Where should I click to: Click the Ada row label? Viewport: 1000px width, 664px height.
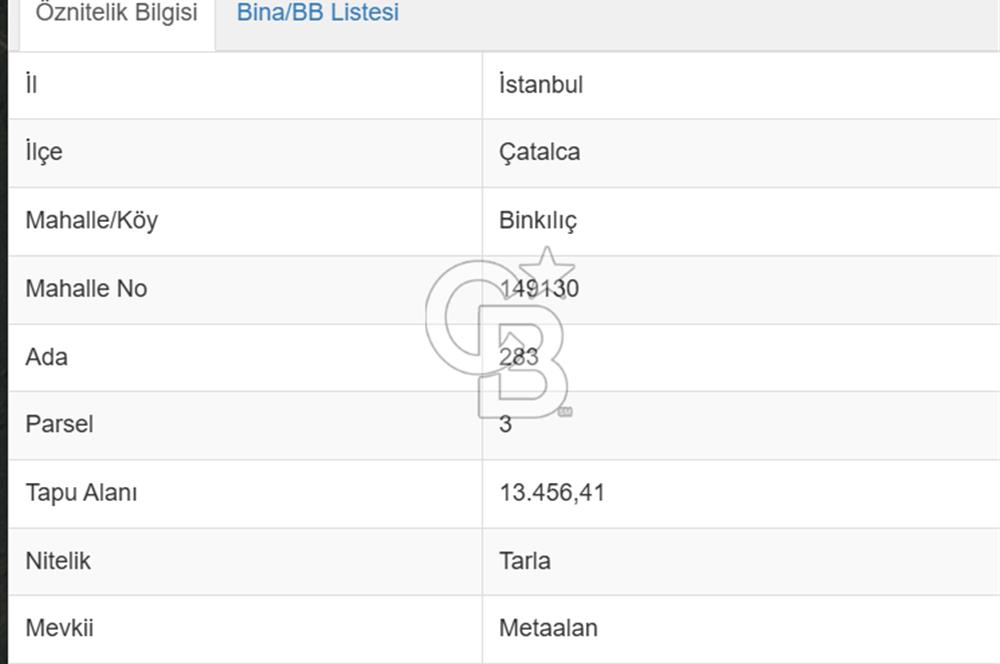[47, 357]
